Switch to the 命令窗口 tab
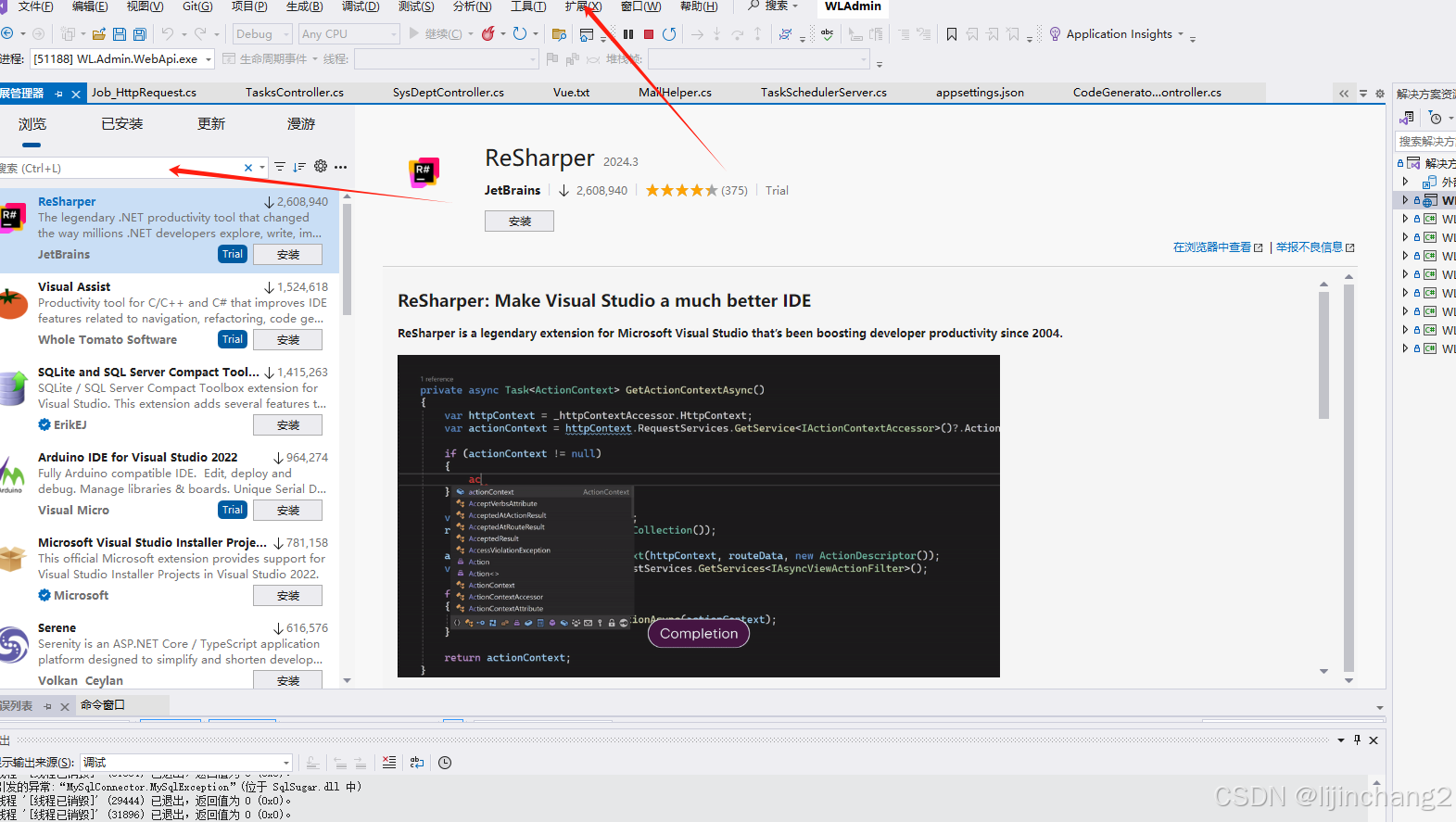1456x822 pixels. (x=103, y=705)
